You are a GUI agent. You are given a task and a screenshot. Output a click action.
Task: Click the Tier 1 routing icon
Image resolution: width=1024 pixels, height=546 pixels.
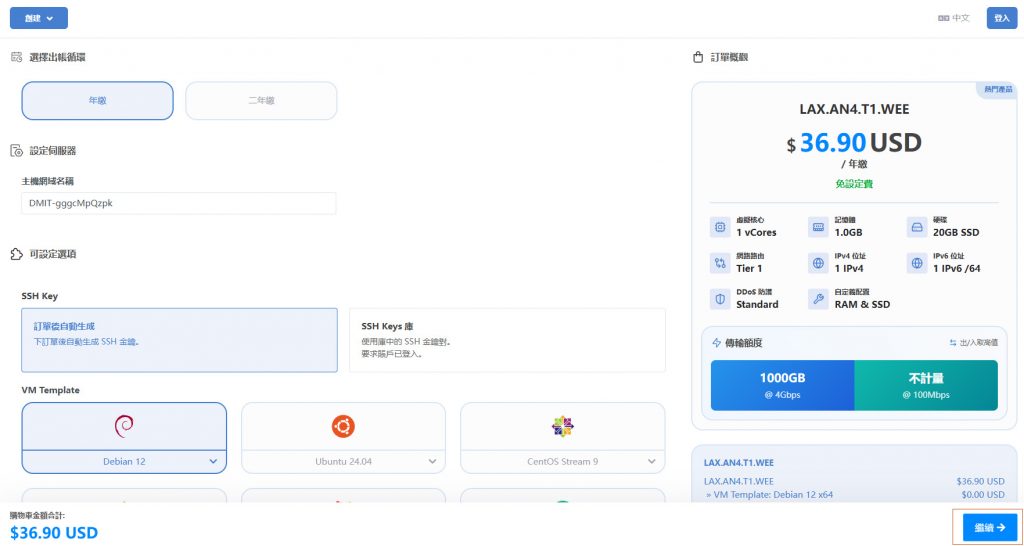(x=720, y=263)
